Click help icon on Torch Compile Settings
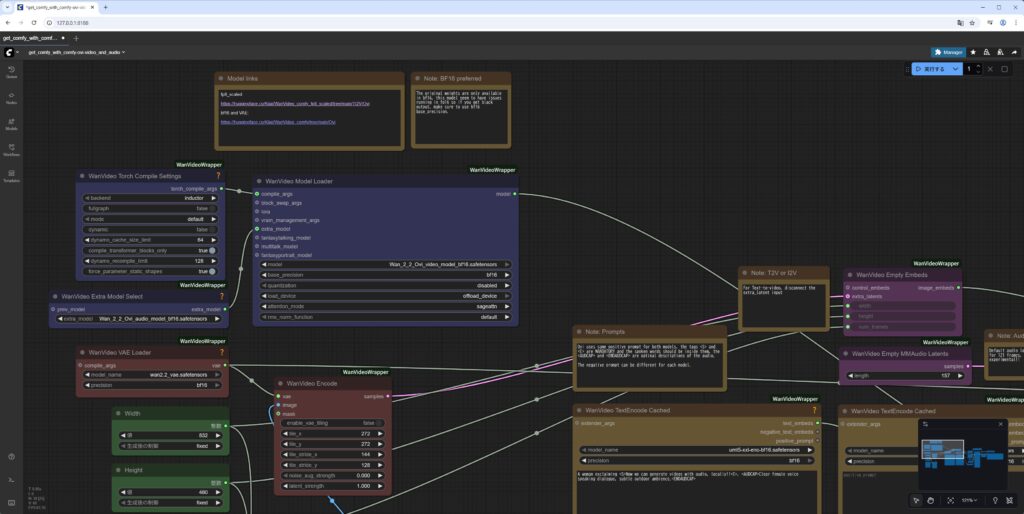 pos(218,176)
